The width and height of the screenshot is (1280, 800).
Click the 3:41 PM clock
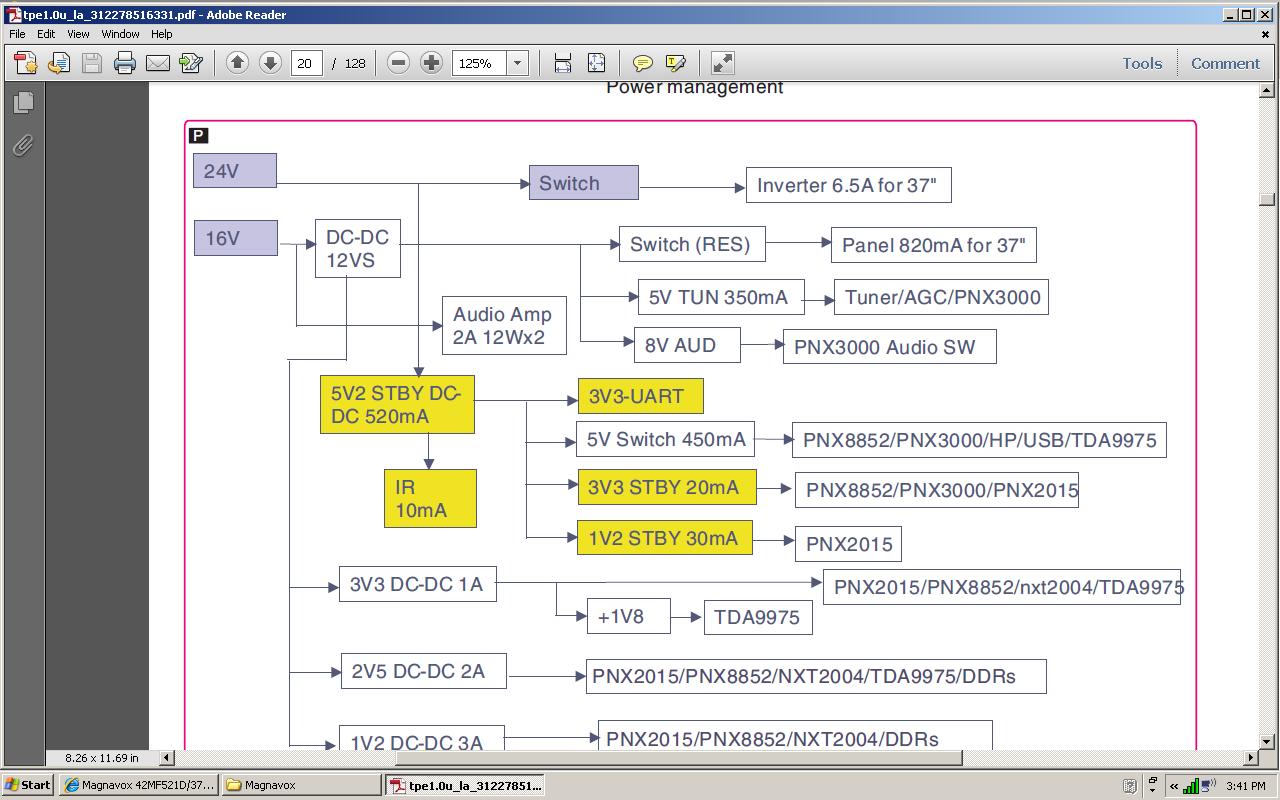click(1245, 786)
